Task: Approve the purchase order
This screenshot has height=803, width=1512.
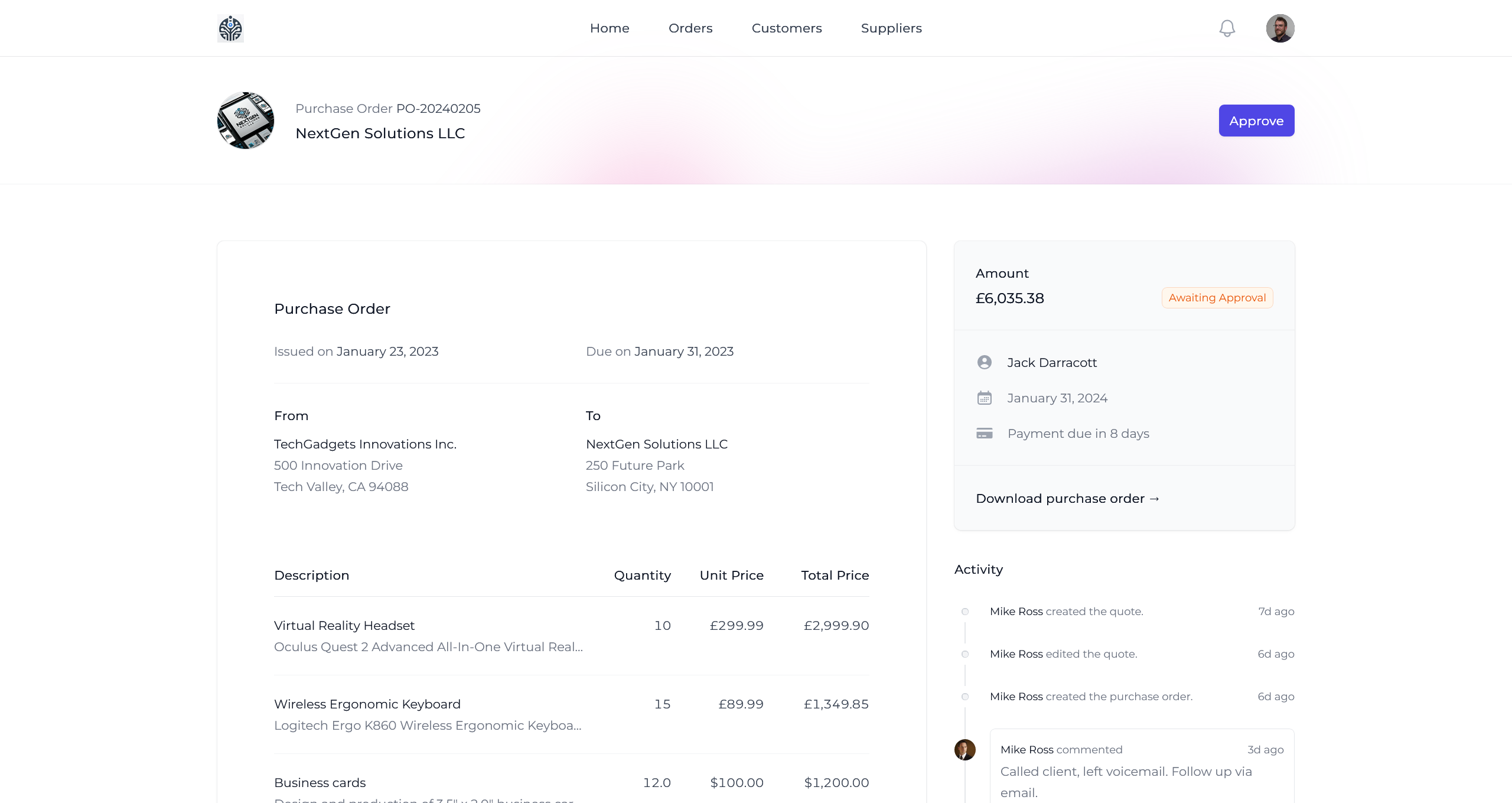Action: click(x=1256, y=121)
